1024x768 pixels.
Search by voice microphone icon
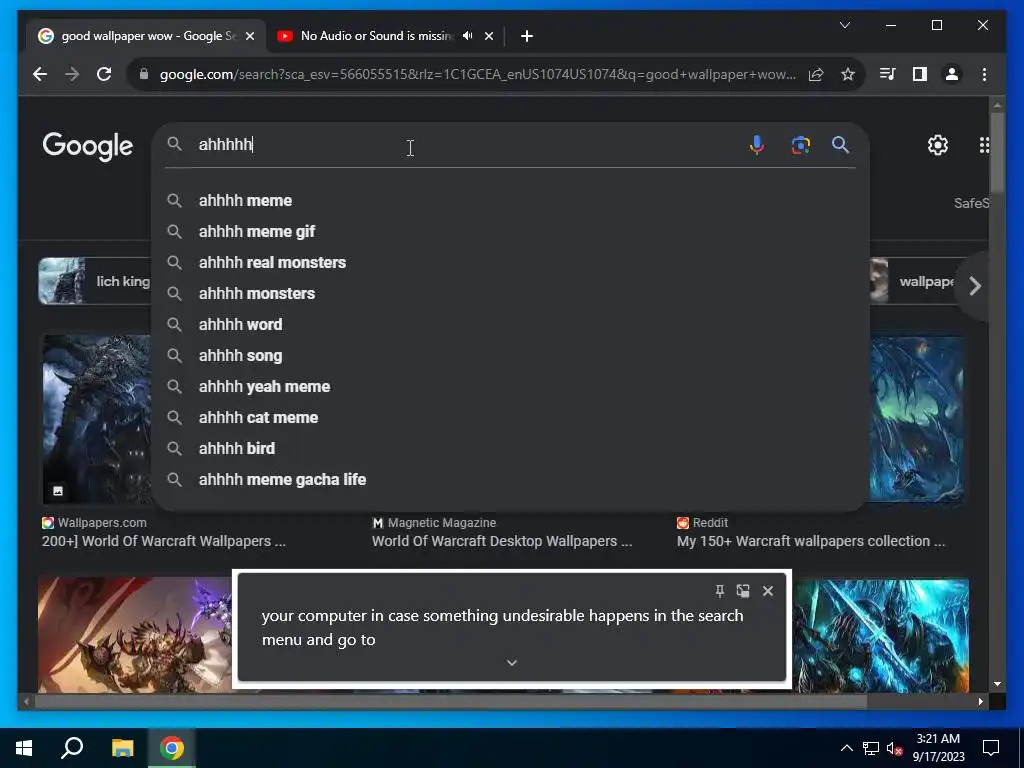[x=757, y=144]
